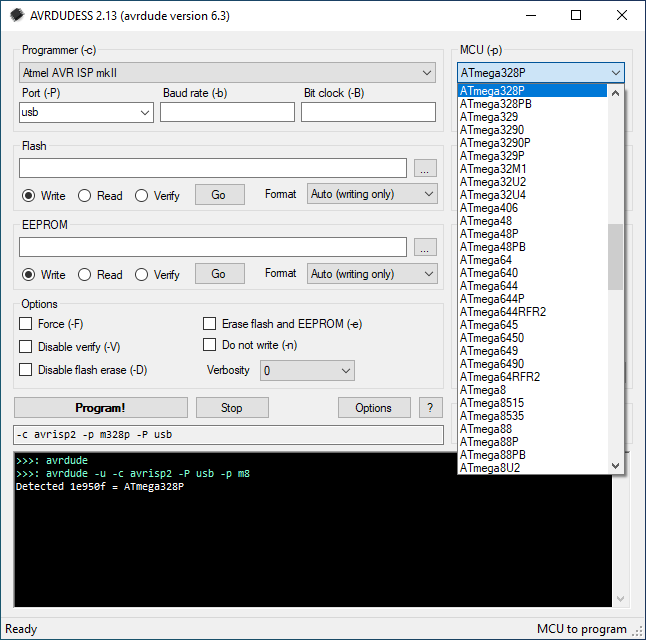Click the Flash Go button
This screenshot has height=640, width=646.
click(x=220, y=195)
